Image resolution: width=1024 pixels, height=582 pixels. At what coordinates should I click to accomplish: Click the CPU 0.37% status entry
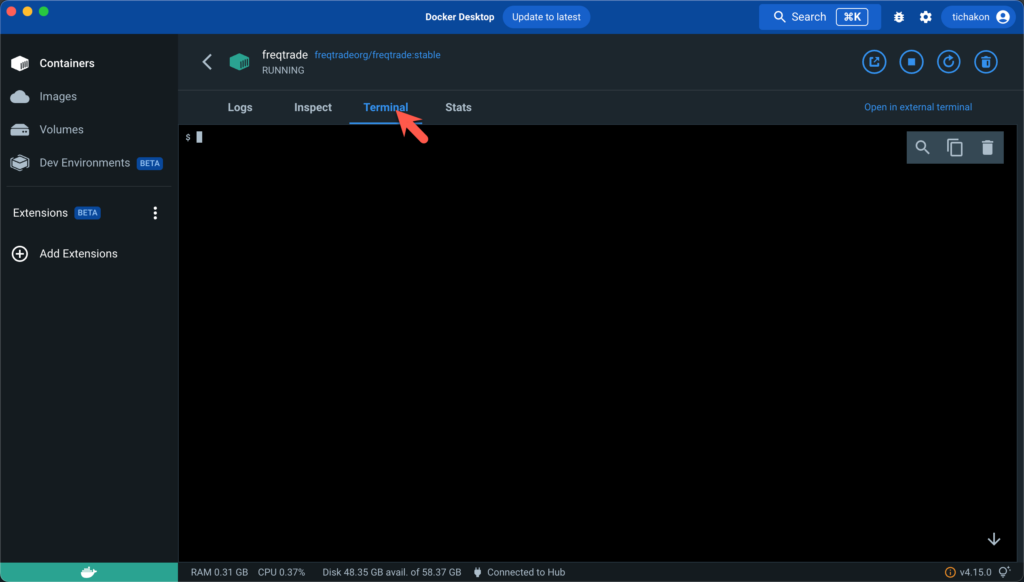point(281,572)
